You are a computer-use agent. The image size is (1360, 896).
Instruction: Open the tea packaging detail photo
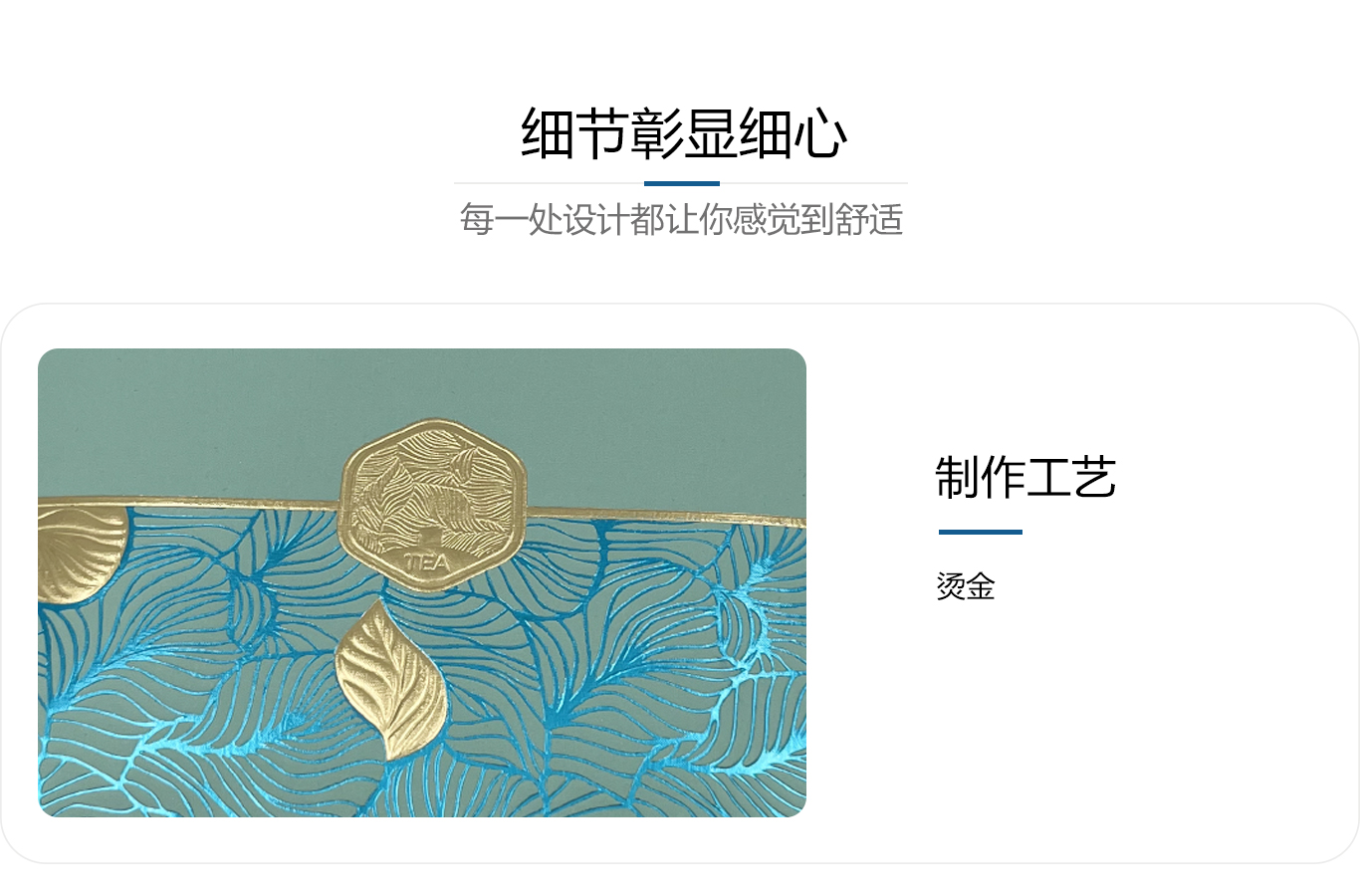click(422, 582)
